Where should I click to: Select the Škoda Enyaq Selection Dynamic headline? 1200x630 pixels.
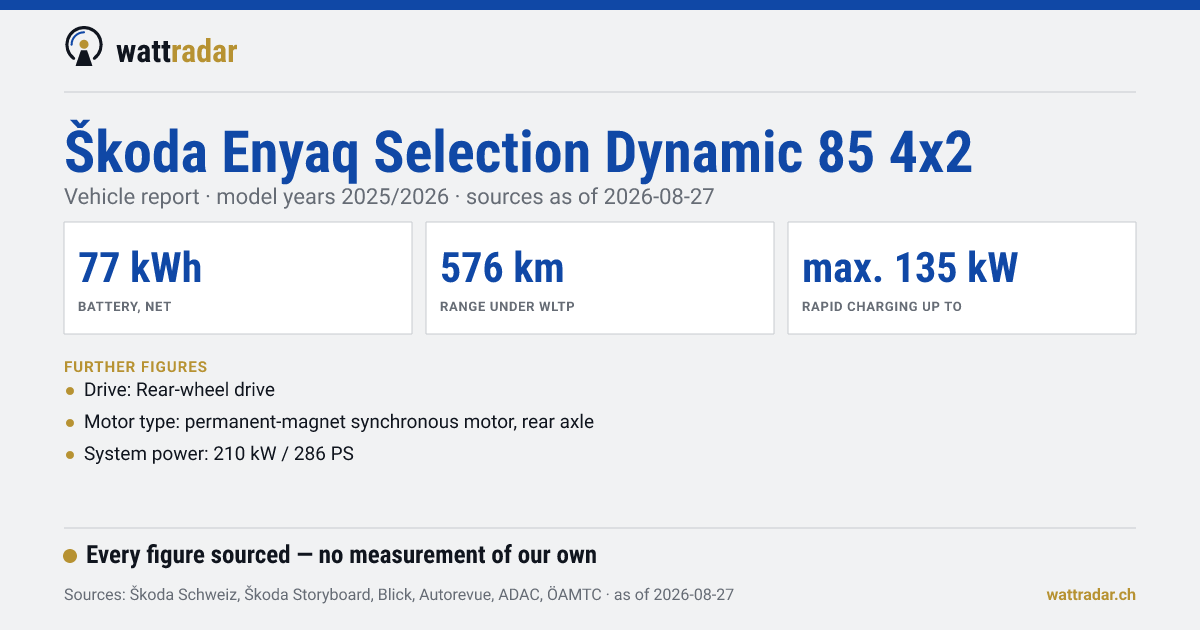tap(518, 152)
